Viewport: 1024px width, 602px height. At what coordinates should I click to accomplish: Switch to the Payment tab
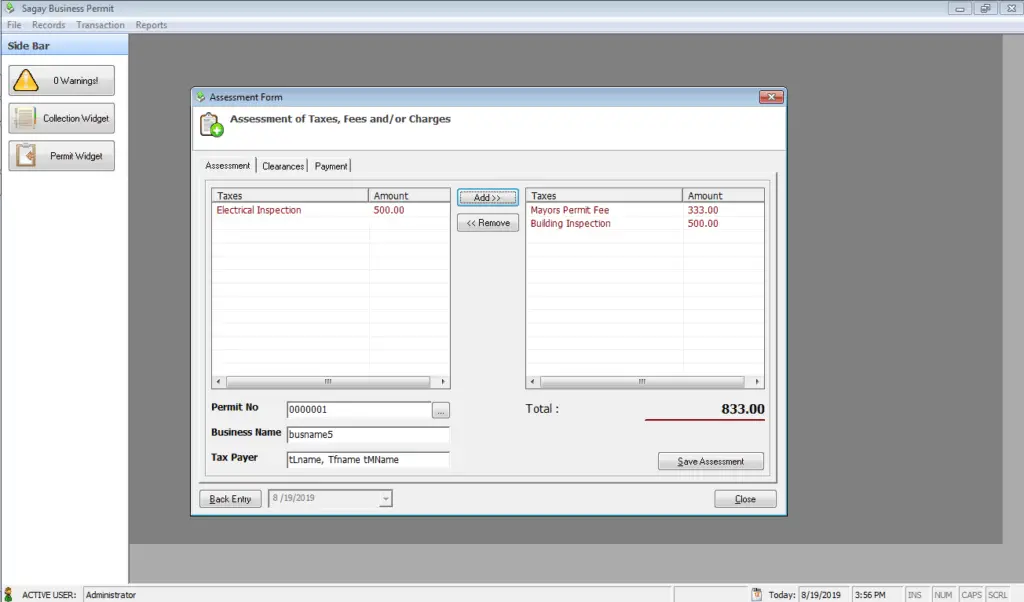(x=331, y=166)
